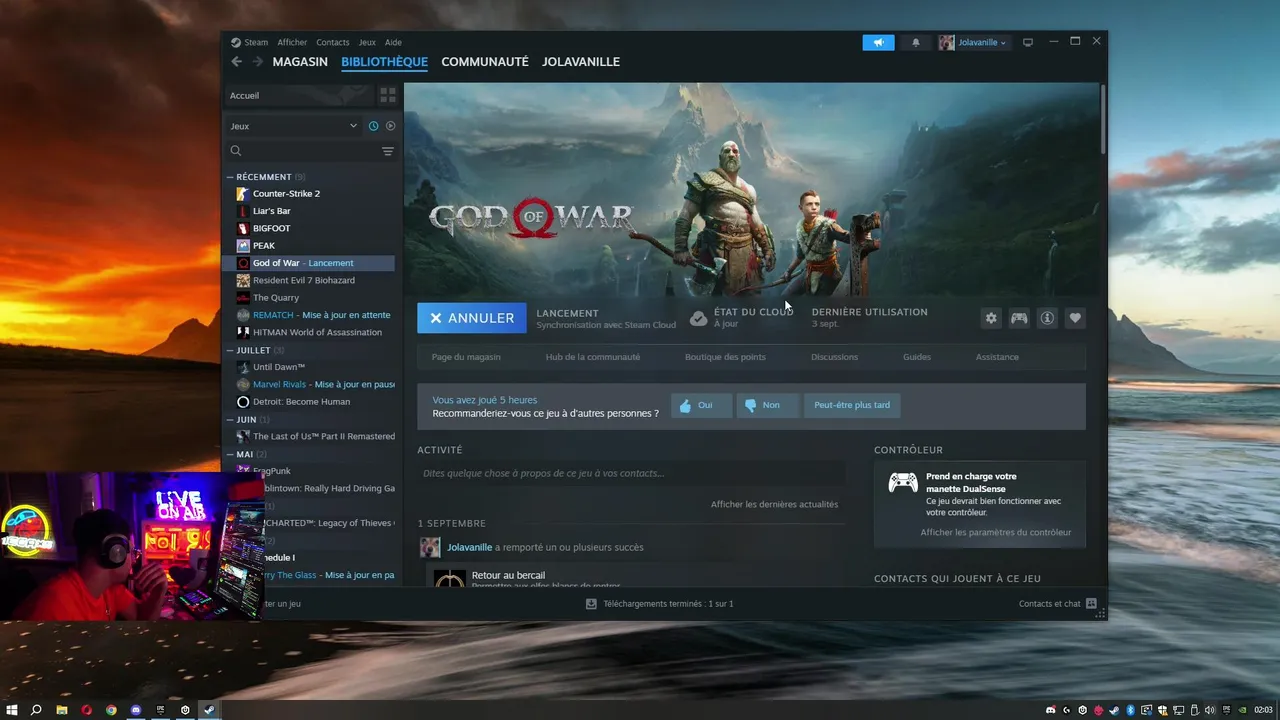Toggle ready-to-play filter icon

click(x=390, y=126)
